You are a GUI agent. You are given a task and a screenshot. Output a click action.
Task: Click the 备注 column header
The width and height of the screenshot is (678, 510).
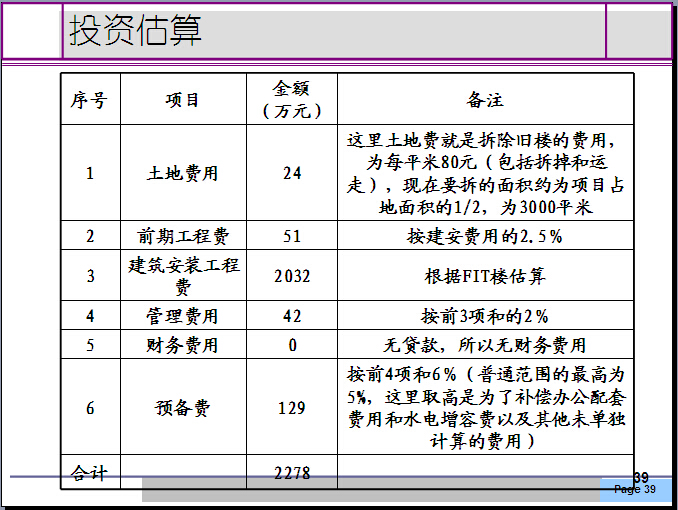click(x=485, y=99)
